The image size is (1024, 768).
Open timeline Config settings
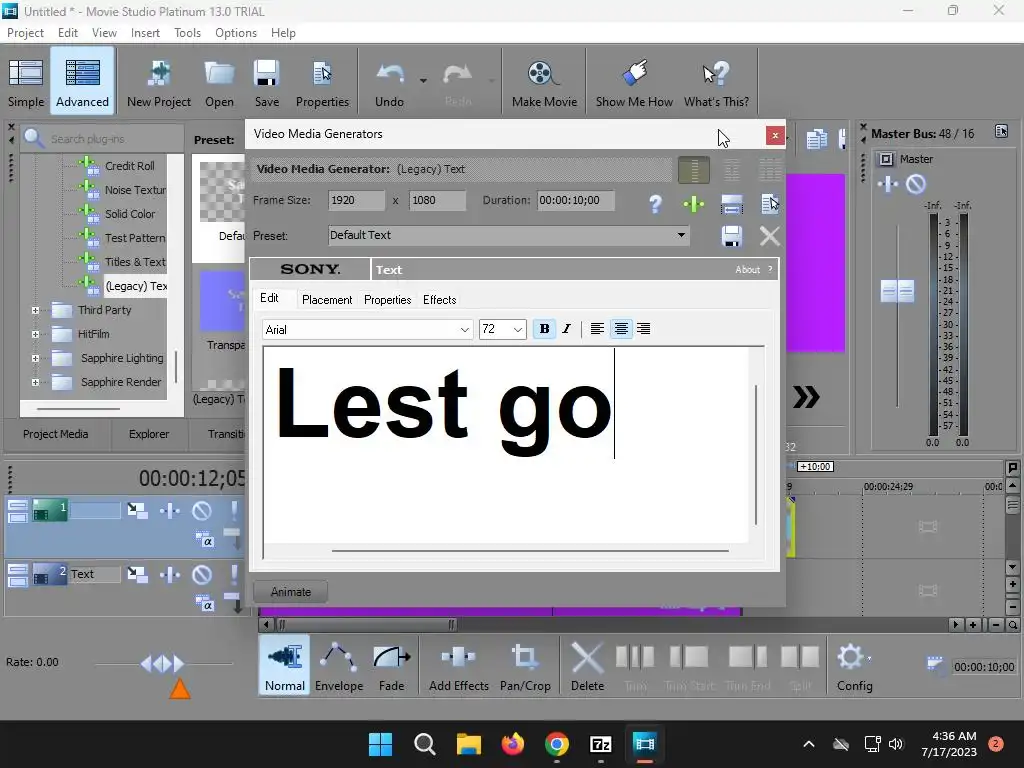click(x=854, y=665)
